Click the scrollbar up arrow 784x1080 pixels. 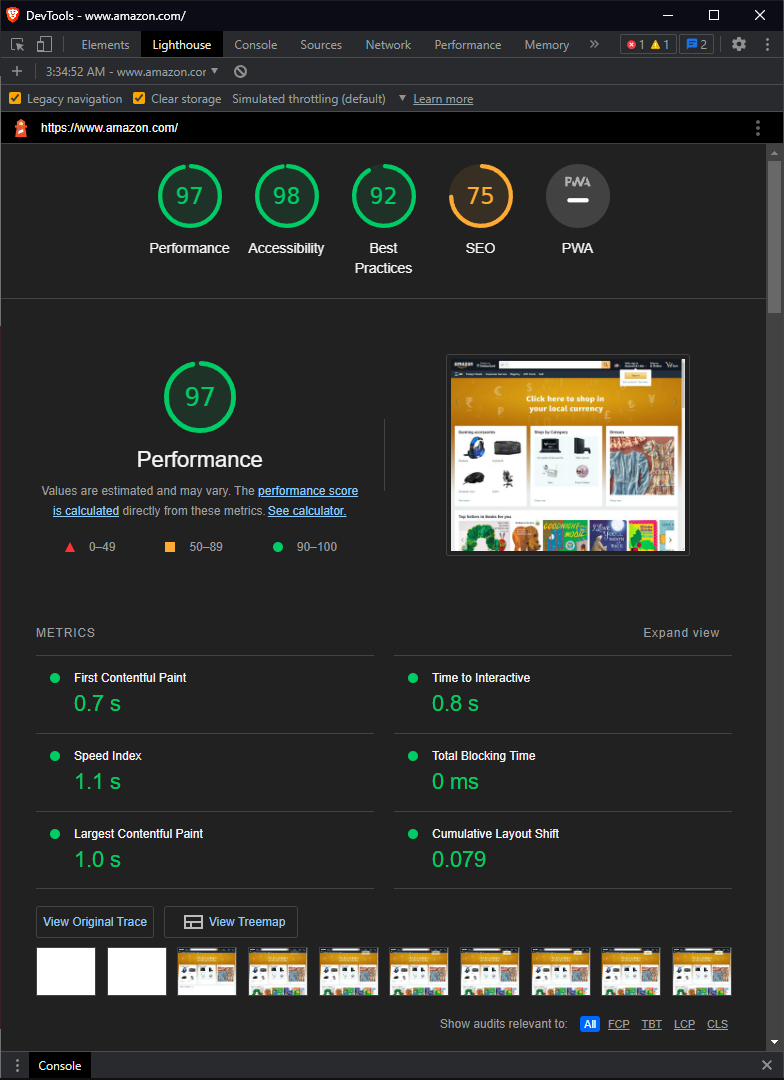[x=774, y=153]
